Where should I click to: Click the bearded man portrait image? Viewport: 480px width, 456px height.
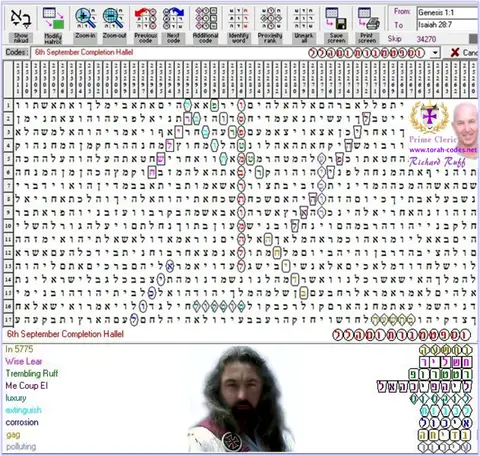pyautogui.click(x=241, y=399)
